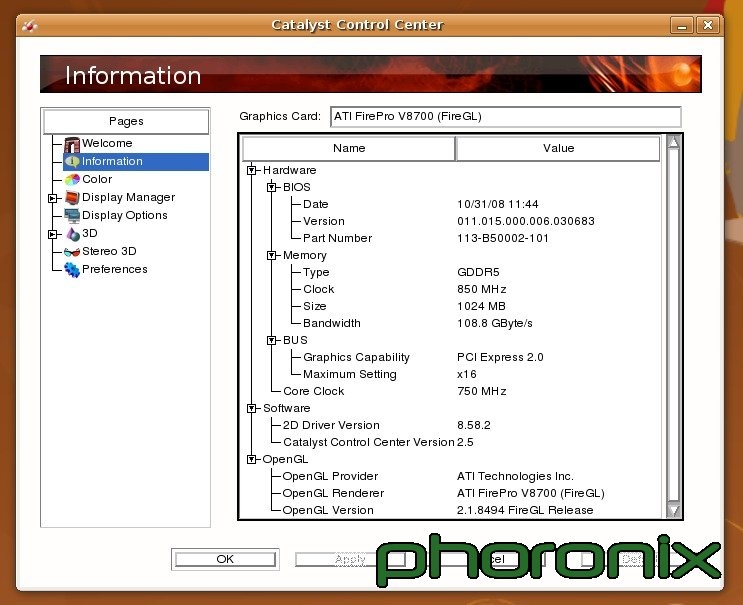Click the value 750 MHz

[481, 391]
